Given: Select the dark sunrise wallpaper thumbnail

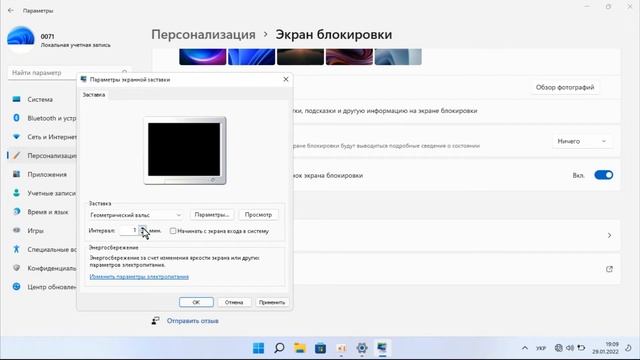Looking at the screenshot, I should tap(300, 57).
